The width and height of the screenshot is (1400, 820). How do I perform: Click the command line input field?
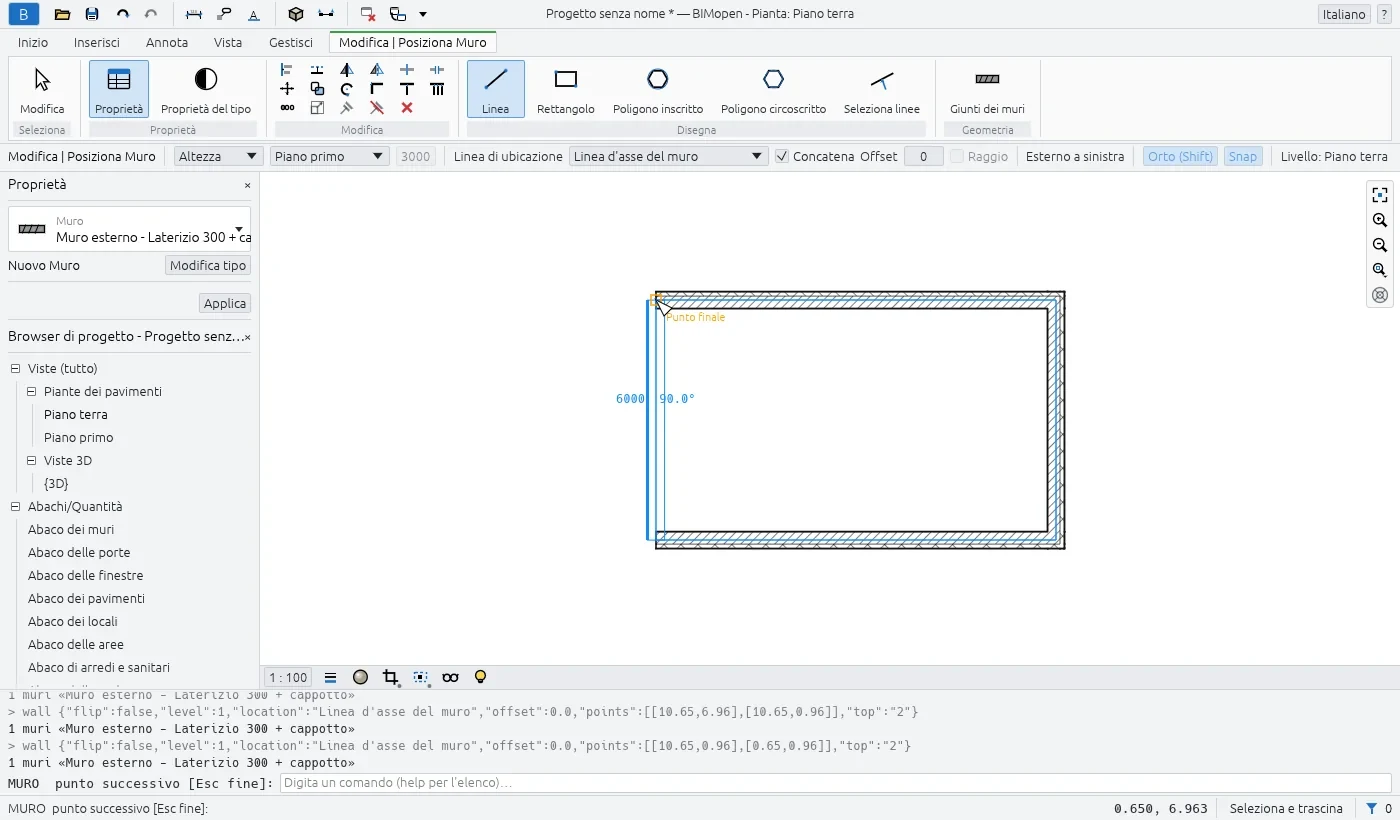click(x=835, y=783)
